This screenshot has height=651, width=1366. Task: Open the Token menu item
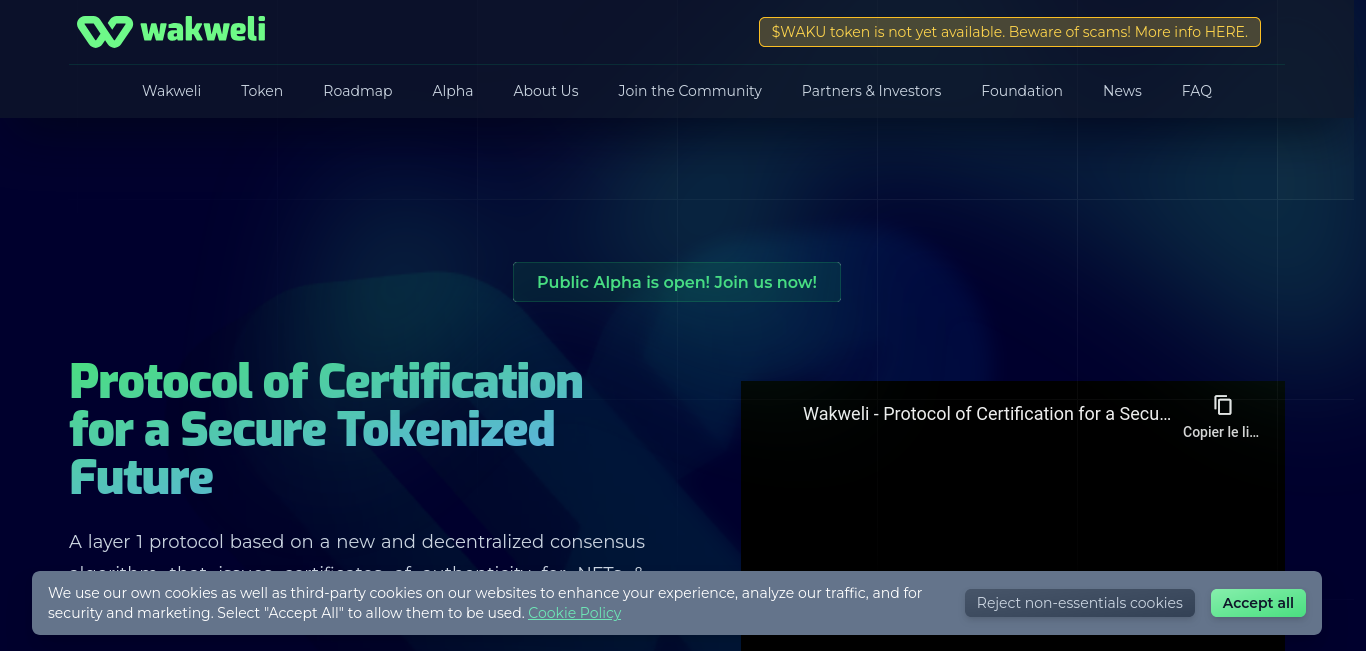(x=262, y=91)
